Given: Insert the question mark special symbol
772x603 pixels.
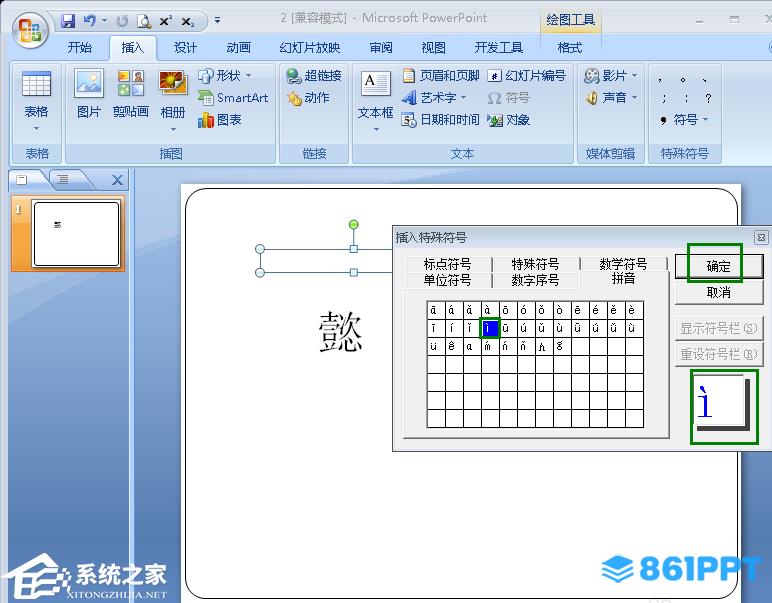Looking at the screenshot, I should (708, 98).
